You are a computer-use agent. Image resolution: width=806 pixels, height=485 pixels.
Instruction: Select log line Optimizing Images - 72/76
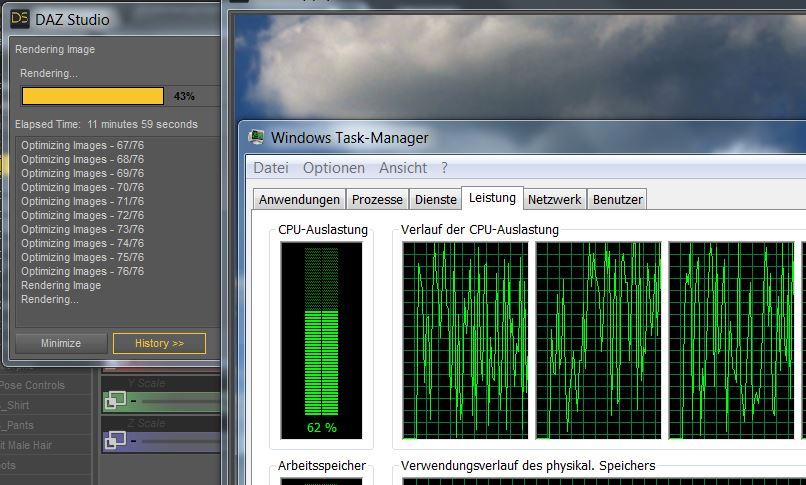point(82,215)
